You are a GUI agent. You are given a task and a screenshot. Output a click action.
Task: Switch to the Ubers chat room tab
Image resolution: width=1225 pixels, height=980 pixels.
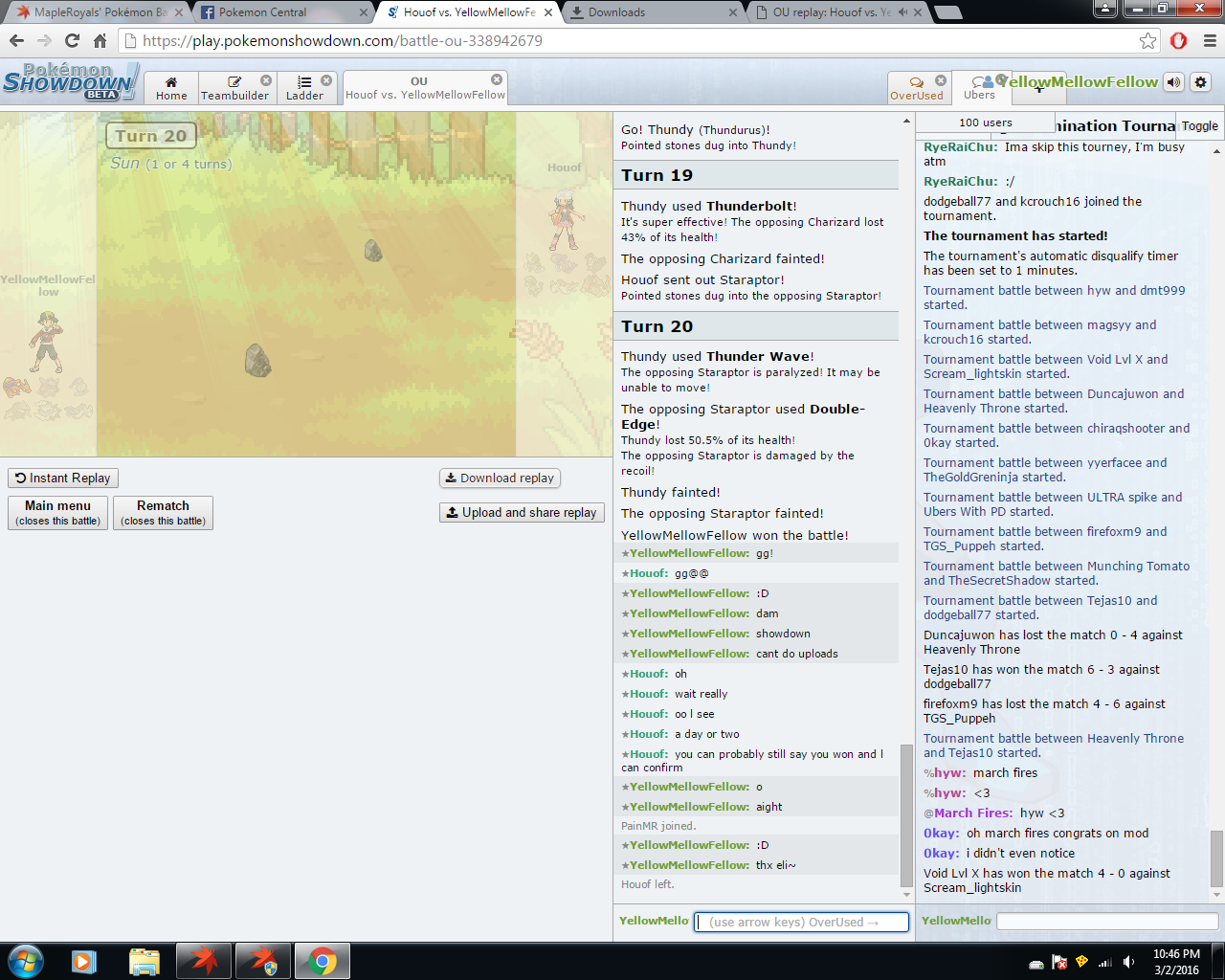pos(979,88)
